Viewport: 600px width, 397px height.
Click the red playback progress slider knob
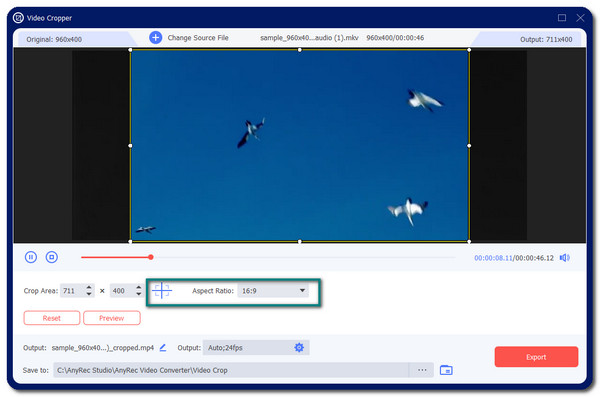tap(151, 257)
